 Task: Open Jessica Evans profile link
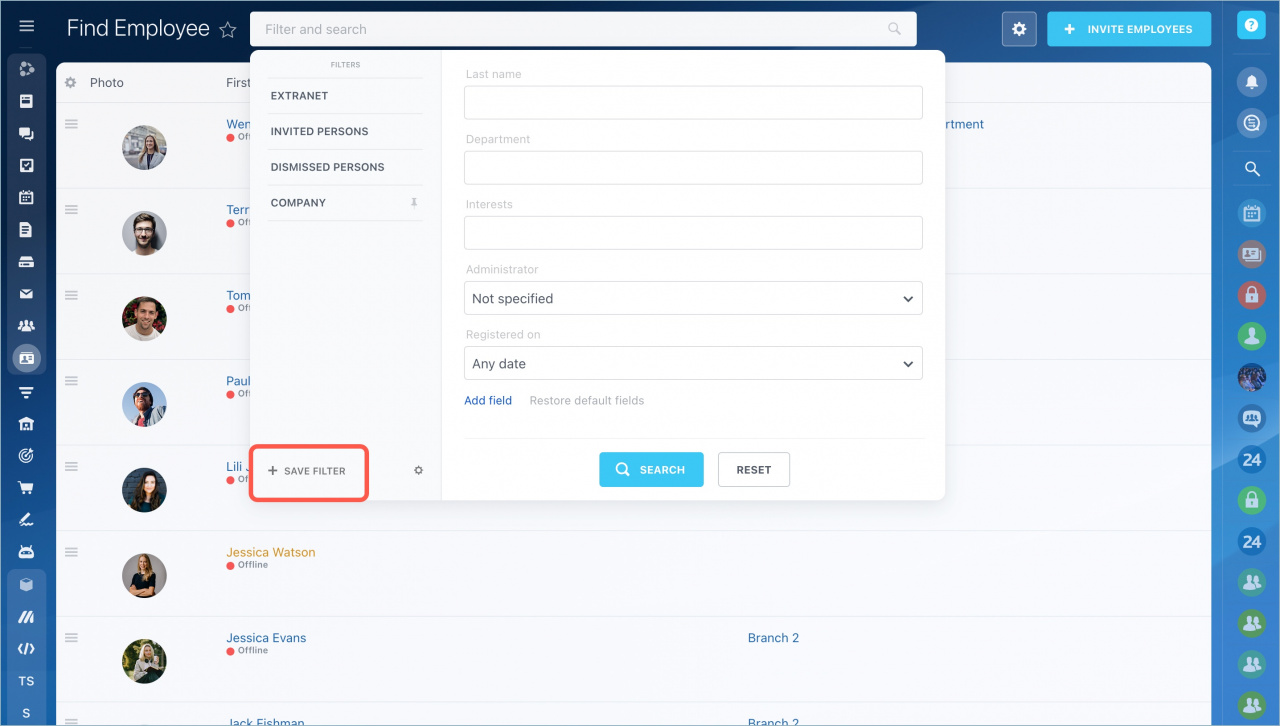[266, 638]
